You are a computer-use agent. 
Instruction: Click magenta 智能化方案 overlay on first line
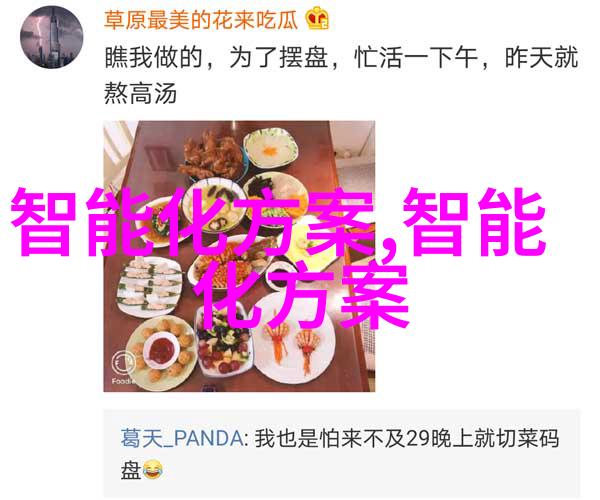point(191,223)
